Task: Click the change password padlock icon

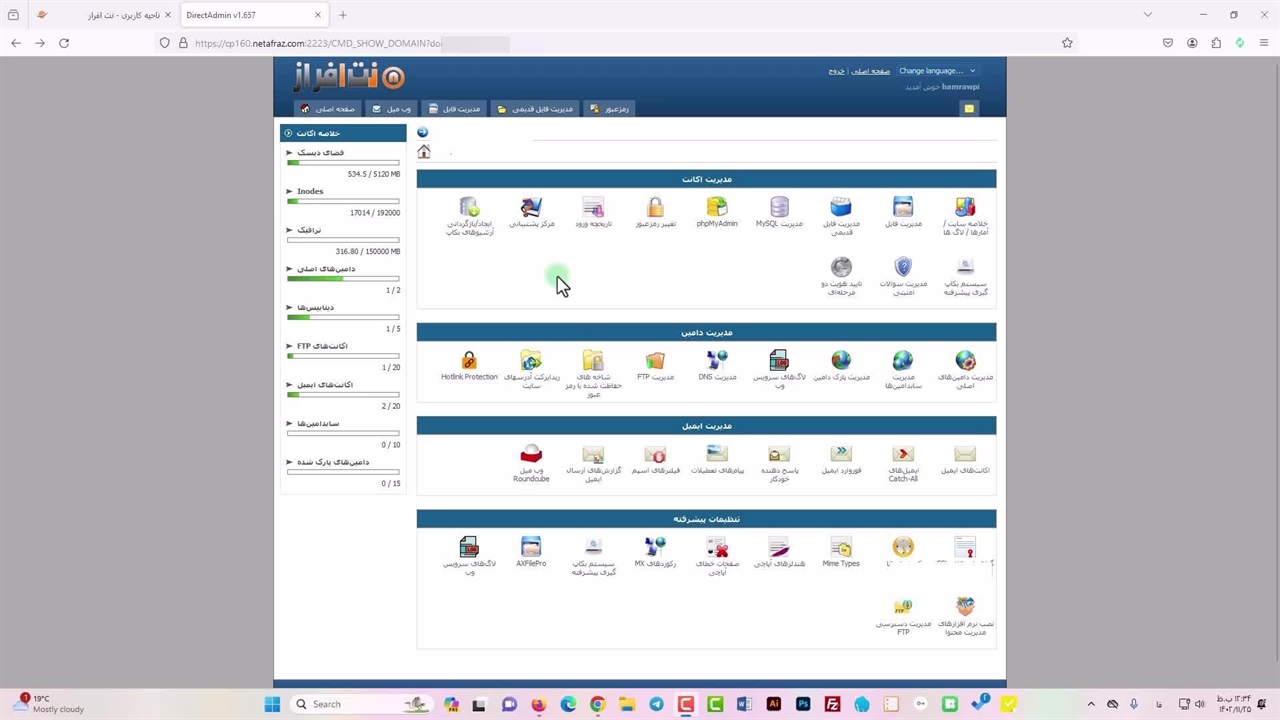Action: [655, 208]
